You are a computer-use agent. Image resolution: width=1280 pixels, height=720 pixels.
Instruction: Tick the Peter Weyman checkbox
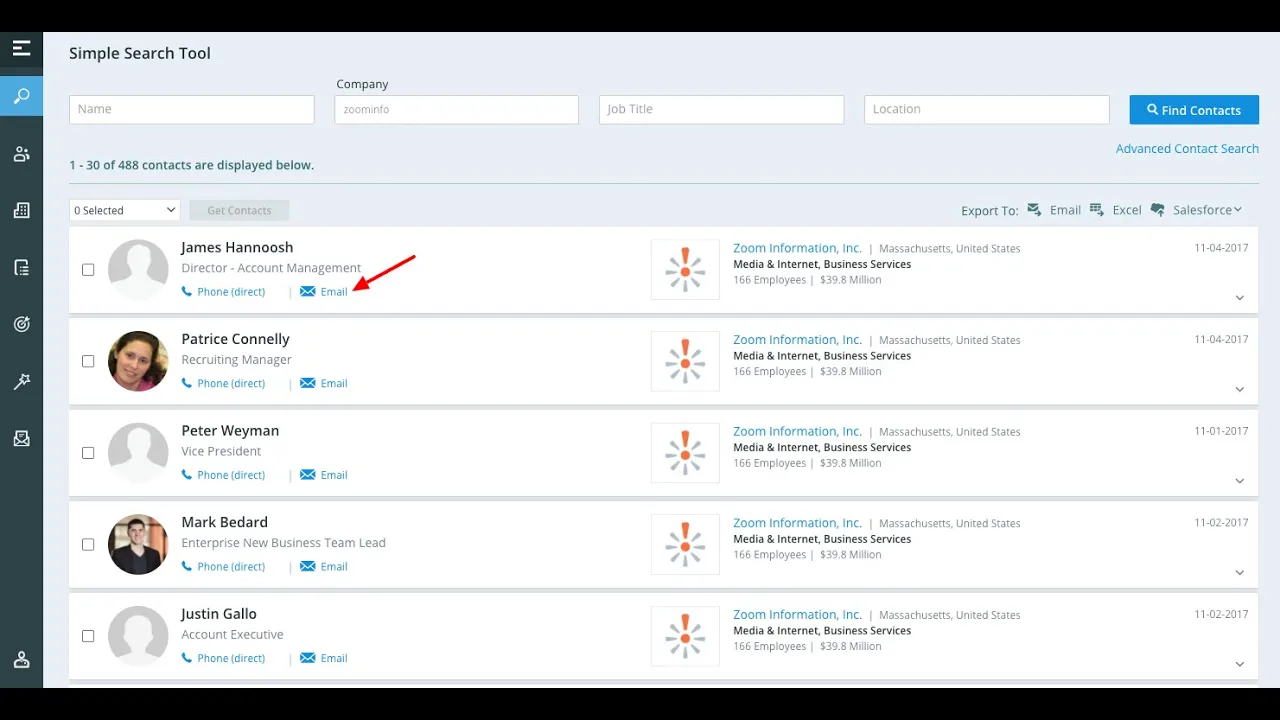(88, 453)
